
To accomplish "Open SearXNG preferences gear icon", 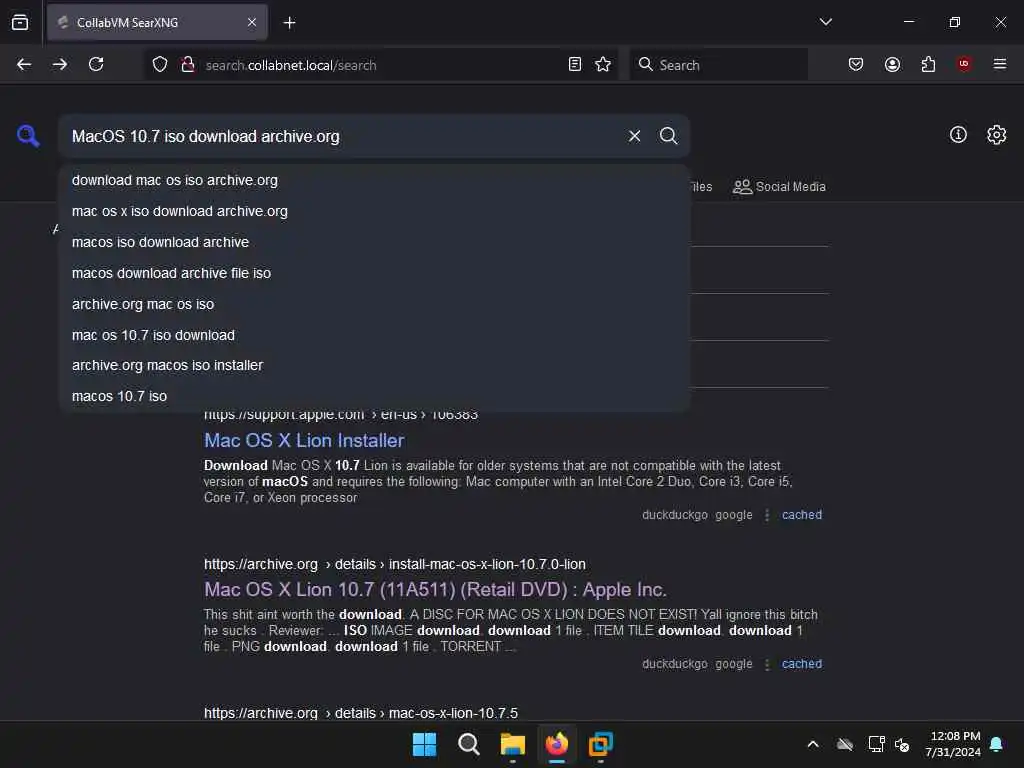I will point(997,135).
